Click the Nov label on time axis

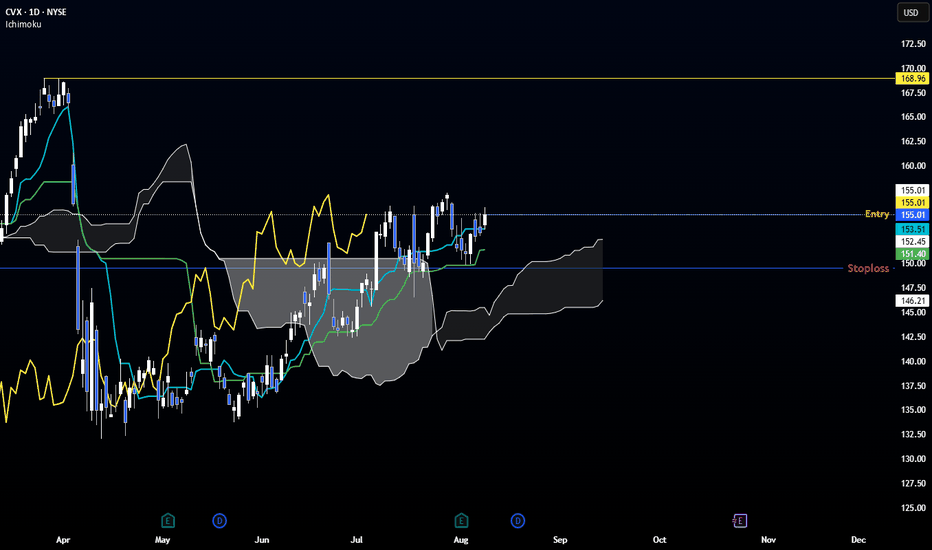point(769,540)
